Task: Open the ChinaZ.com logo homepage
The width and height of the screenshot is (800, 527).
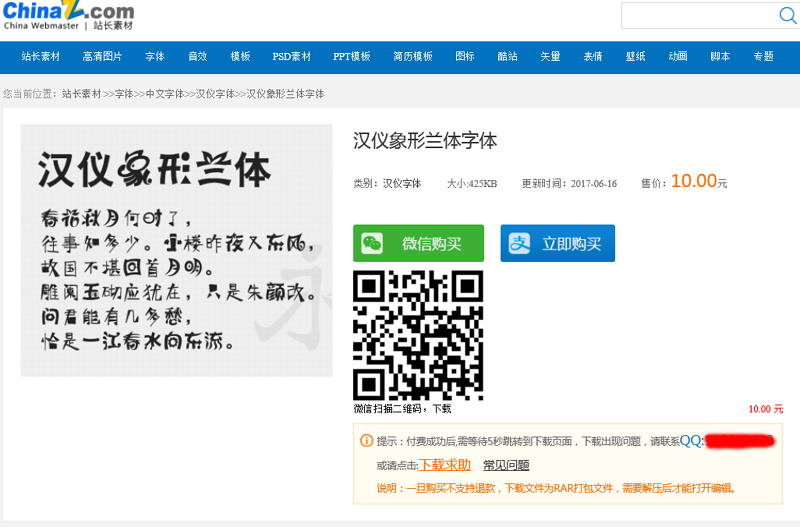Action: point(68,16)
